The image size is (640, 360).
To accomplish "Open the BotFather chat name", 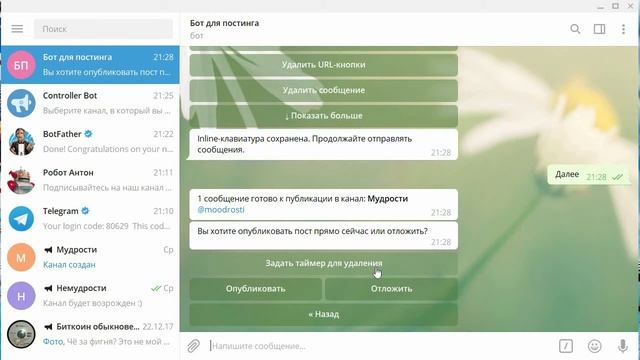I will [62, 134].
